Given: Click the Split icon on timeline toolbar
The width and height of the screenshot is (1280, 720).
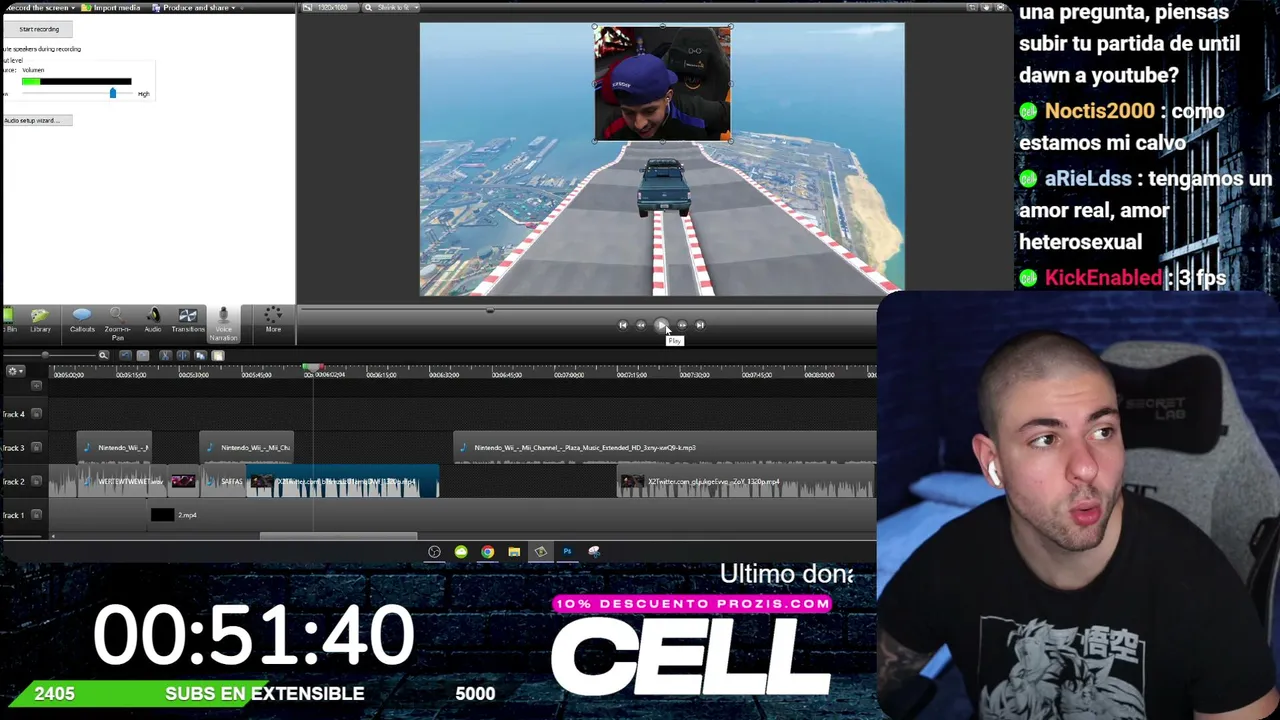Looking at the screenshot, I should point(182,355).
